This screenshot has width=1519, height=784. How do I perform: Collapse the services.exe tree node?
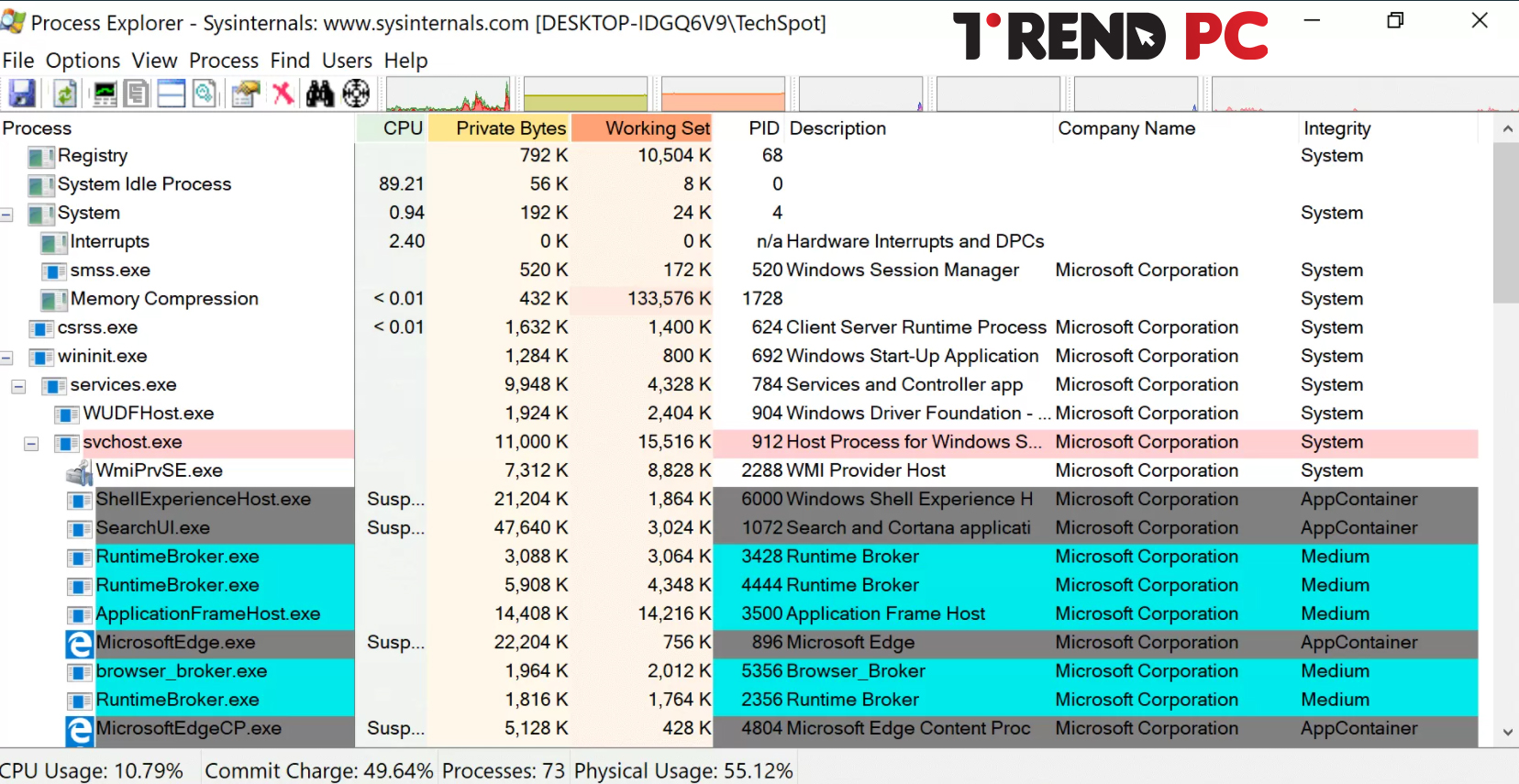[18, 387]
